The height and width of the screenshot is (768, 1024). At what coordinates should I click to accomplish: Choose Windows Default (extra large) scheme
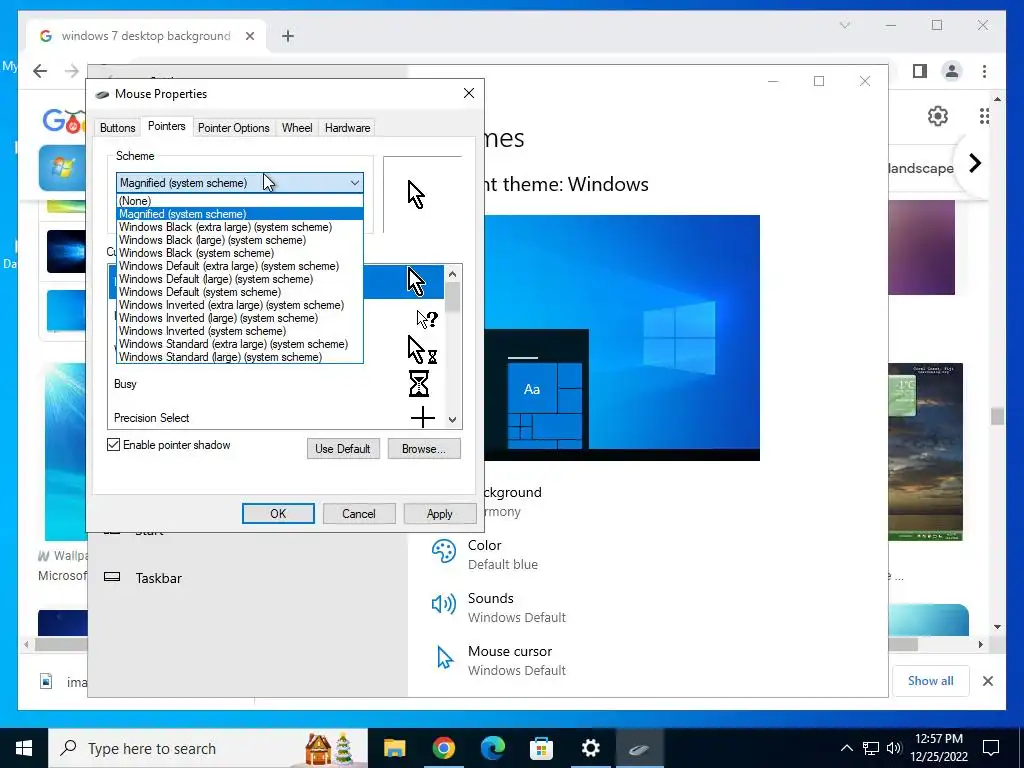(240, 266)
